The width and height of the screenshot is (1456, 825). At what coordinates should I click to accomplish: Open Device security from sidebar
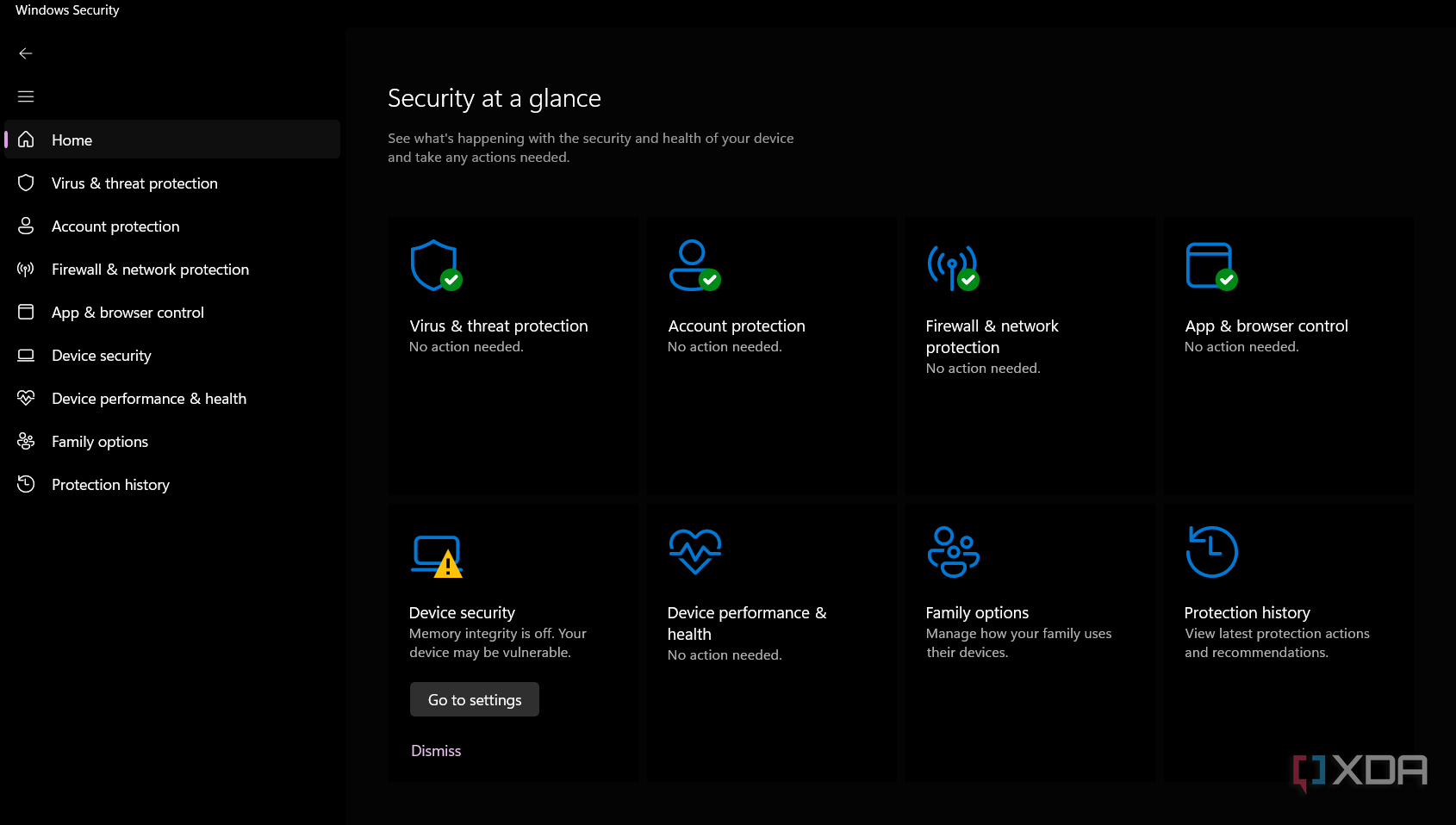coord(172,355)
